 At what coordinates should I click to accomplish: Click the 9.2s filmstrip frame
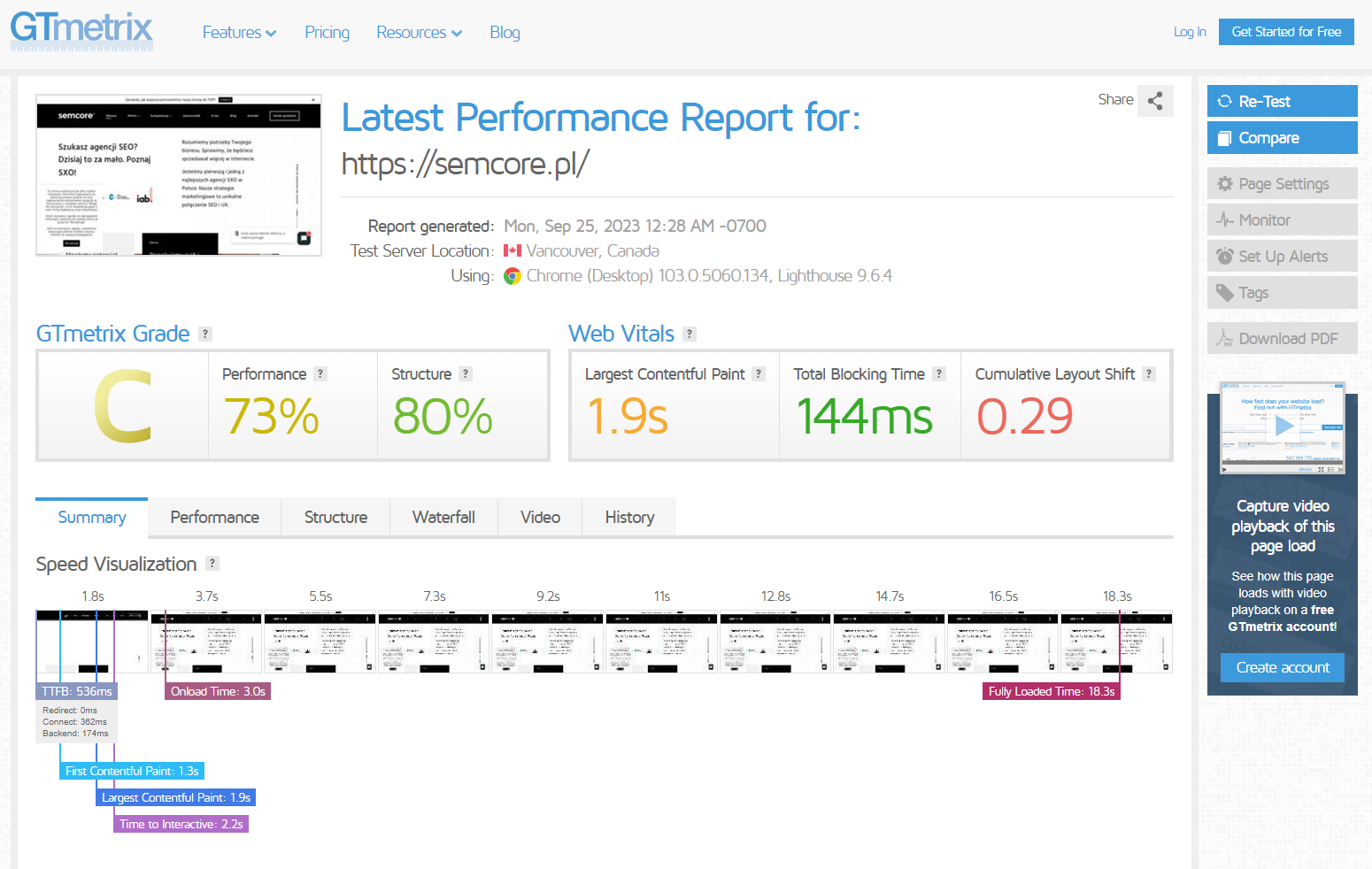click(548, 642)
